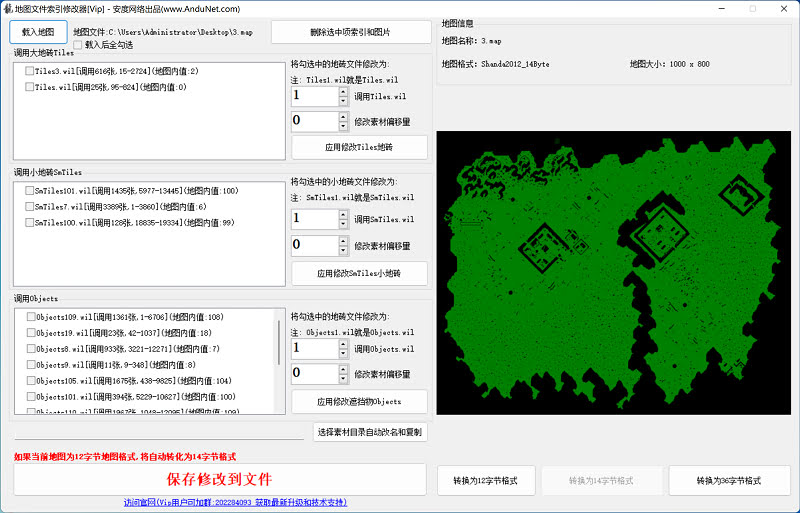Decrease SmTiles 修改素材偏移量 with down arrow
Screen dimensions: 800x513
[343, 250]
